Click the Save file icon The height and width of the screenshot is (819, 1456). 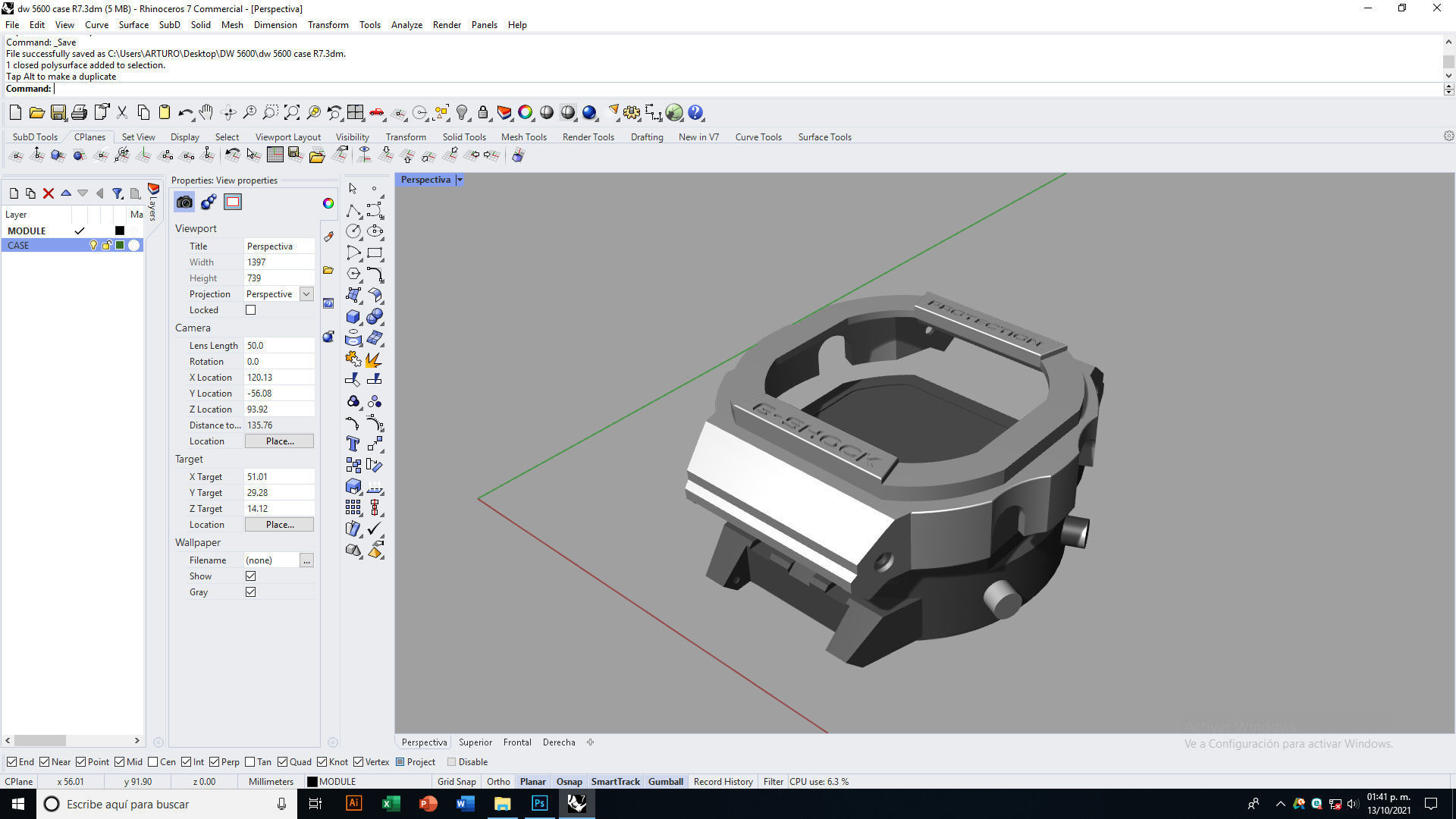(x=58, y=113)
